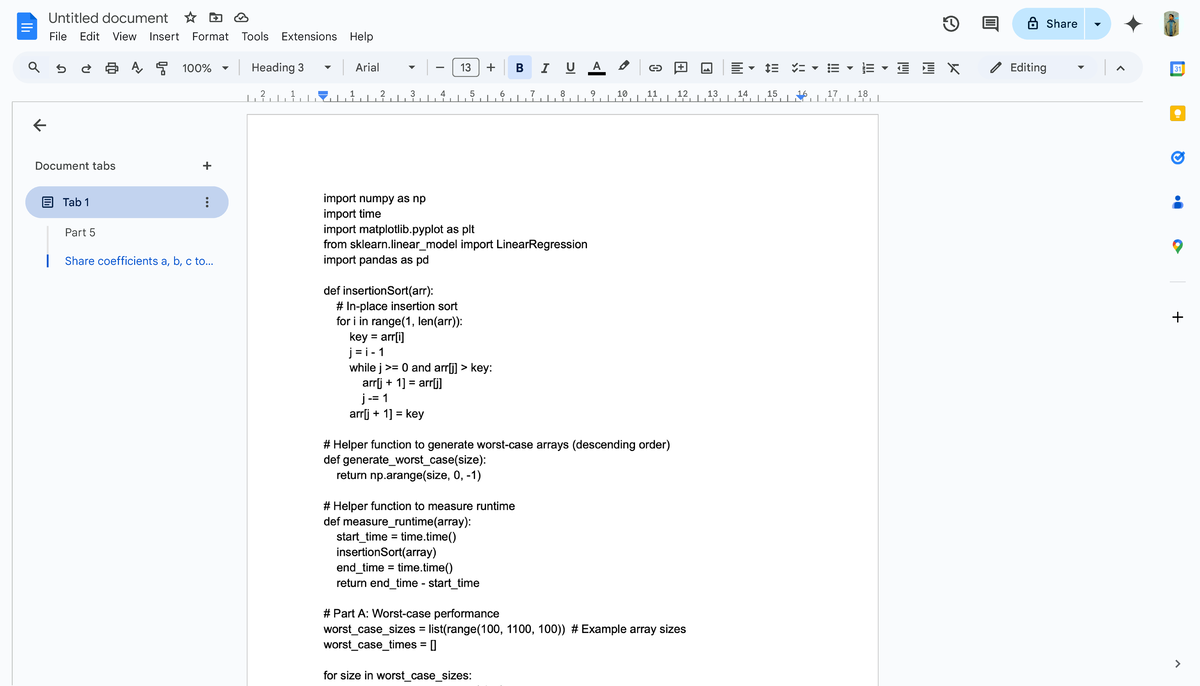This screenshot has width=1200, height=686.
Task: Insert a link
Action: point(656,68)
